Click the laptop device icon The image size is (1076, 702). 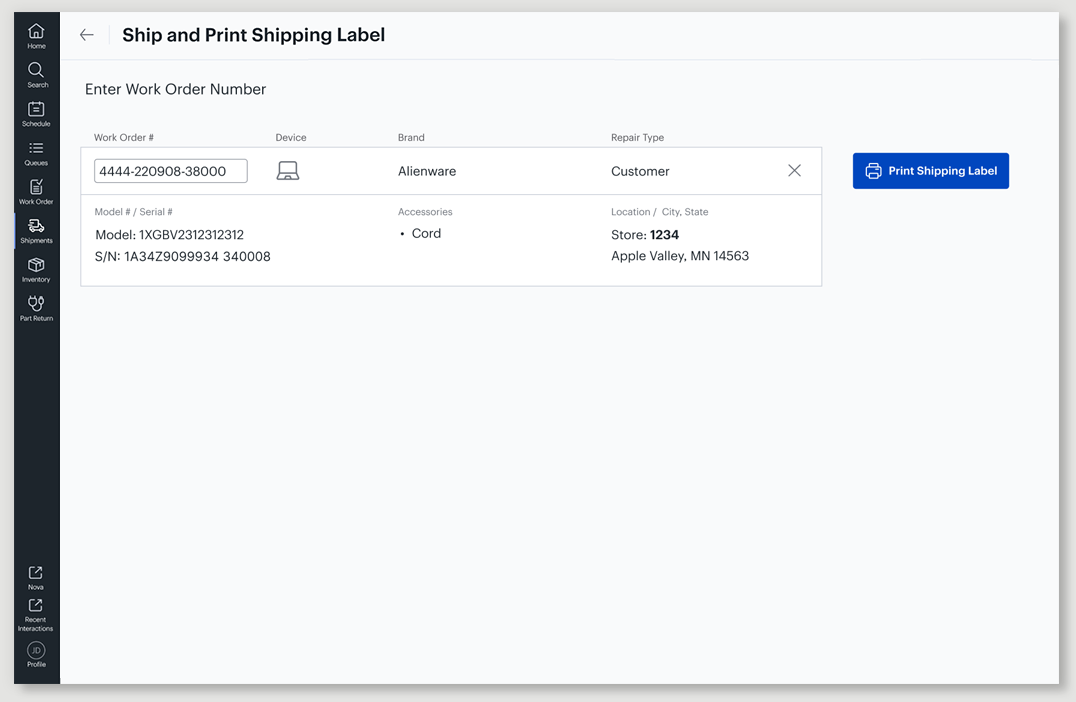click(x=288, y=171)
